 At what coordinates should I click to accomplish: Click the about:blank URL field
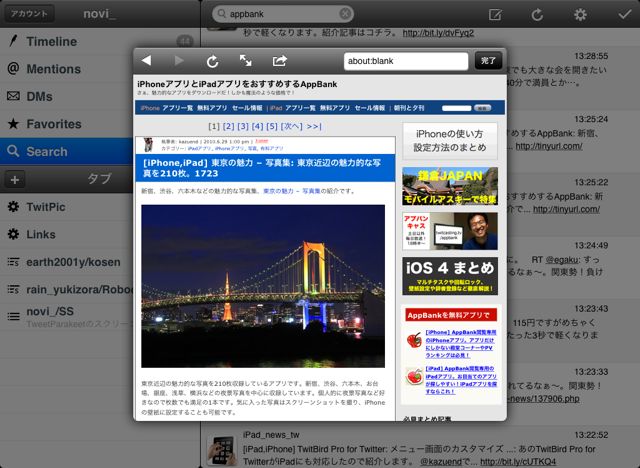(x=406, y=61)
